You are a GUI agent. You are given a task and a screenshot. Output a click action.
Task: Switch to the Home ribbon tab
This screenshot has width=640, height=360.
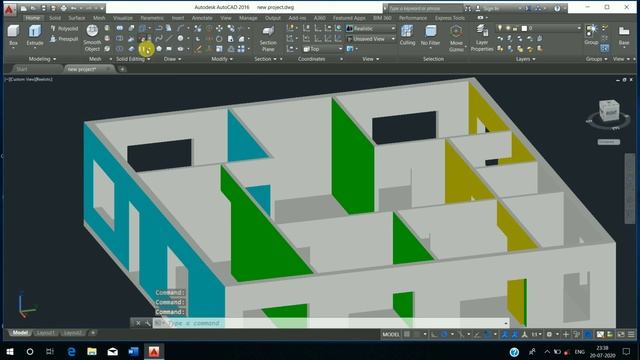tap(32, 18)
